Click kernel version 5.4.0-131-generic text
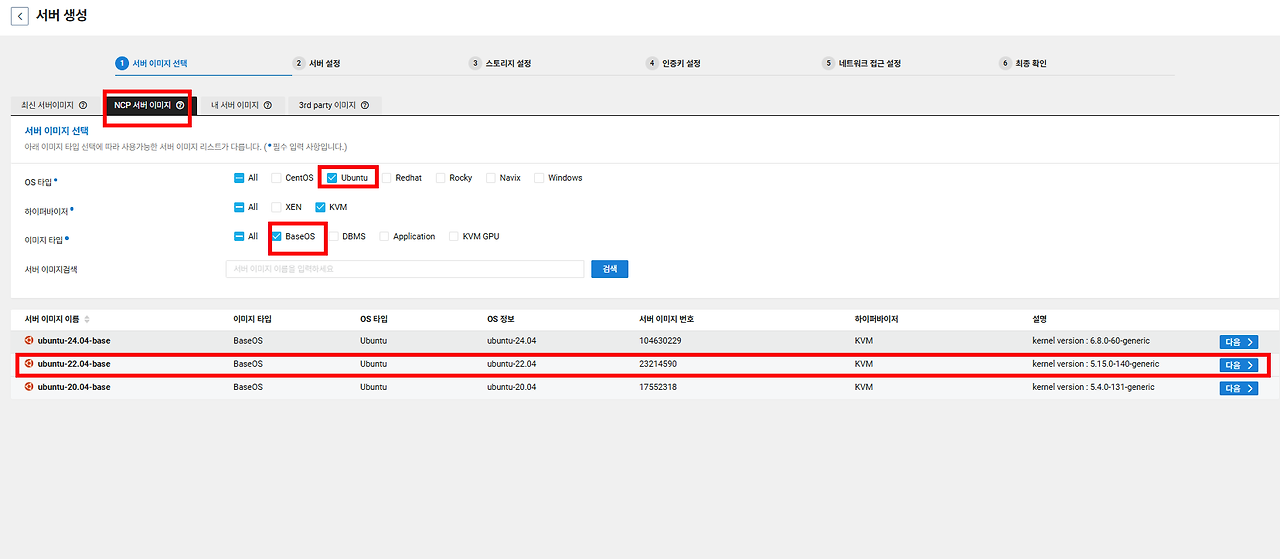 pyautogui.click(x=1094, y=387)
